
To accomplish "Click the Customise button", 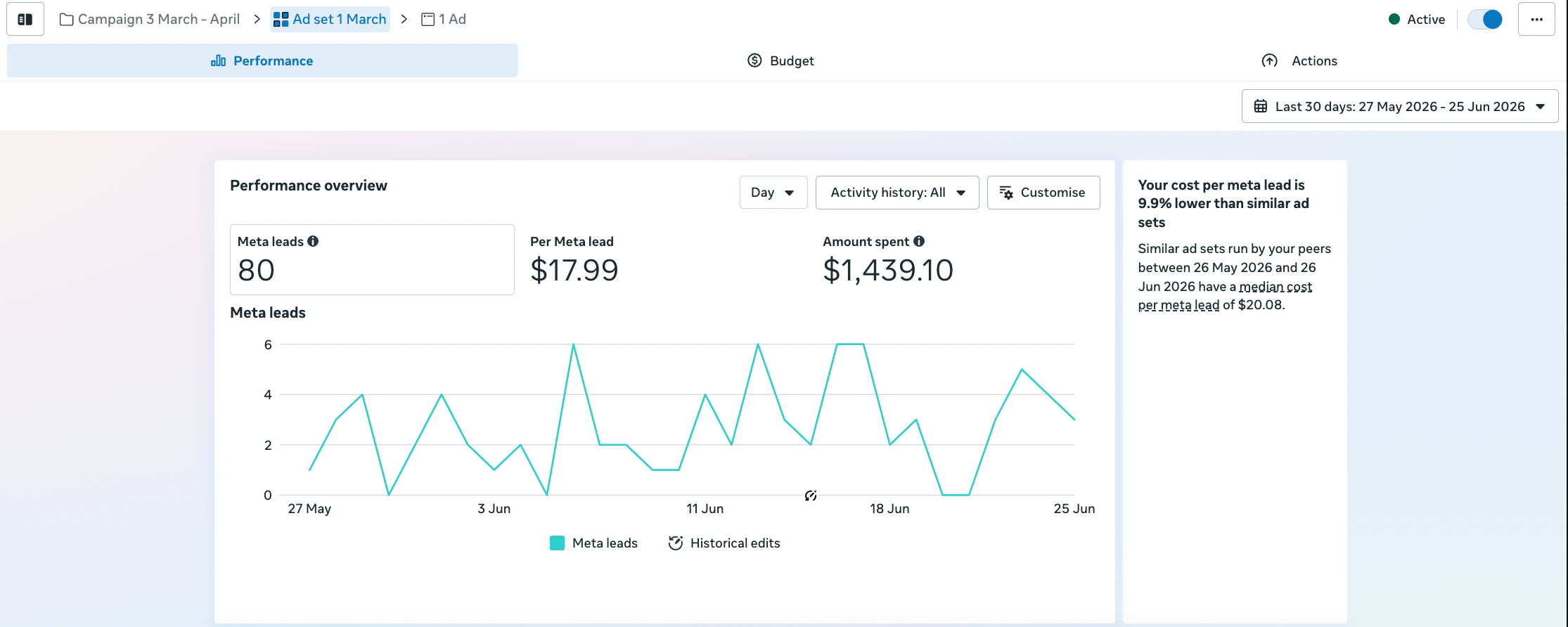I will click(x=1043, y=193).
